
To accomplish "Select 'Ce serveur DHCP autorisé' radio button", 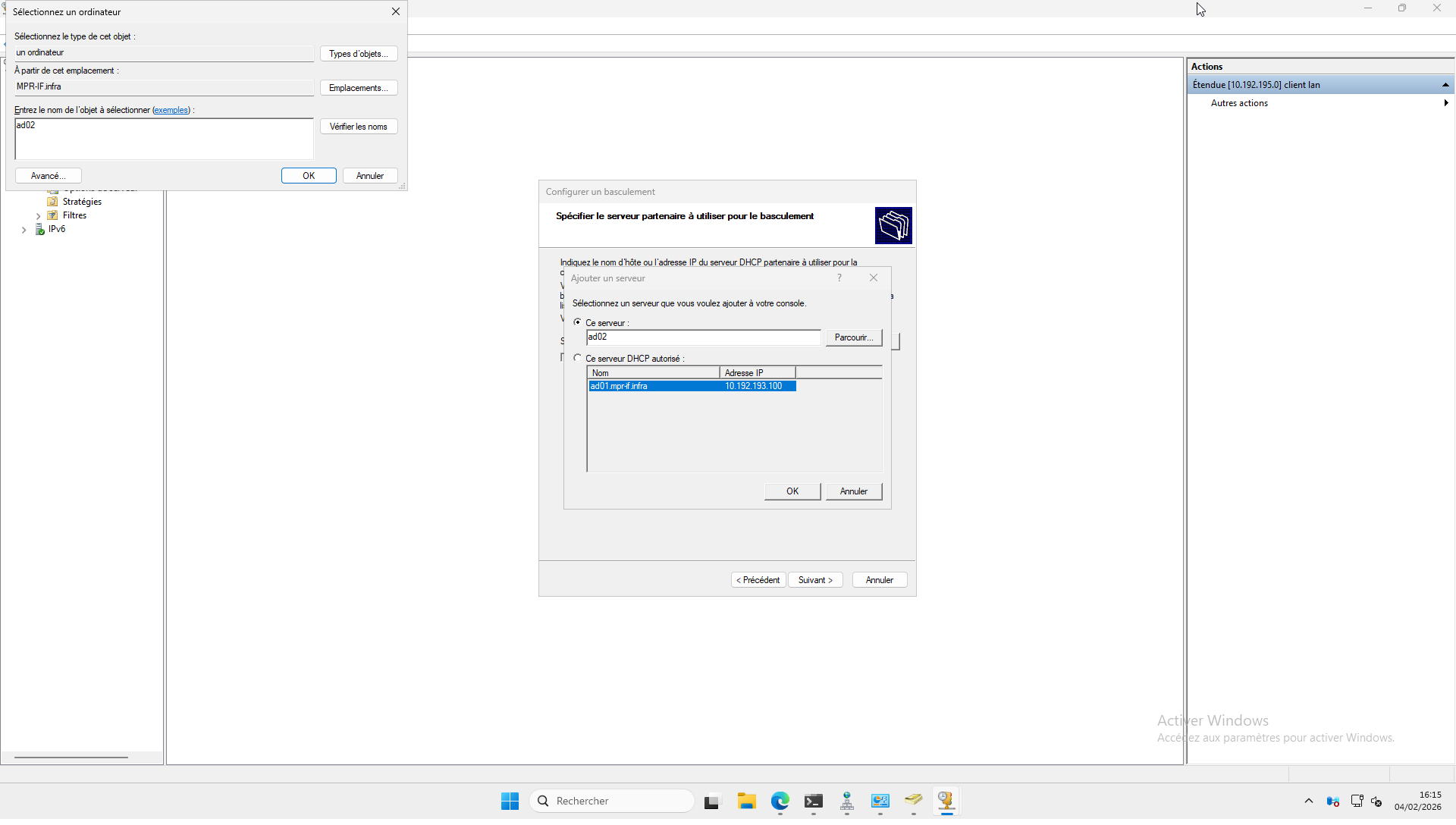I will click(x=578, y=358).
